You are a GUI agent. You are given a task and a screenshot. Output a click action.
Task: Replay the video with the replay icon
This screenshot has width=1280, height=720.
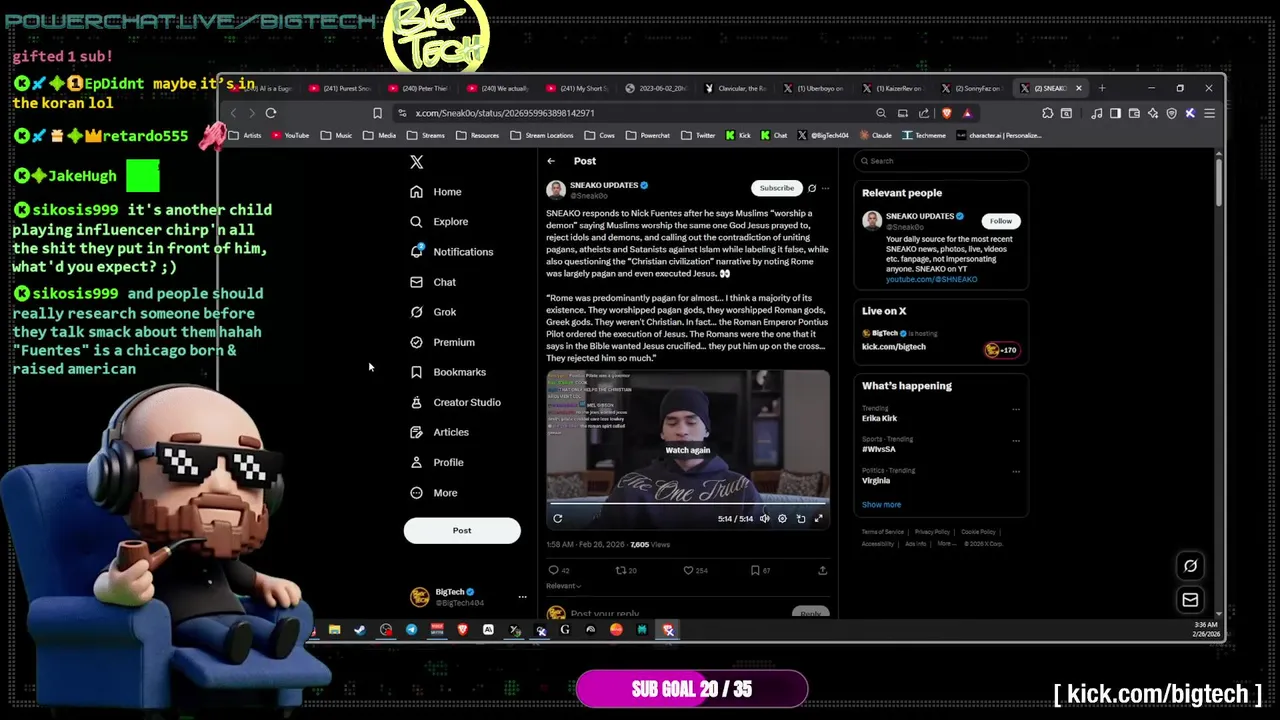pos(558,519)
